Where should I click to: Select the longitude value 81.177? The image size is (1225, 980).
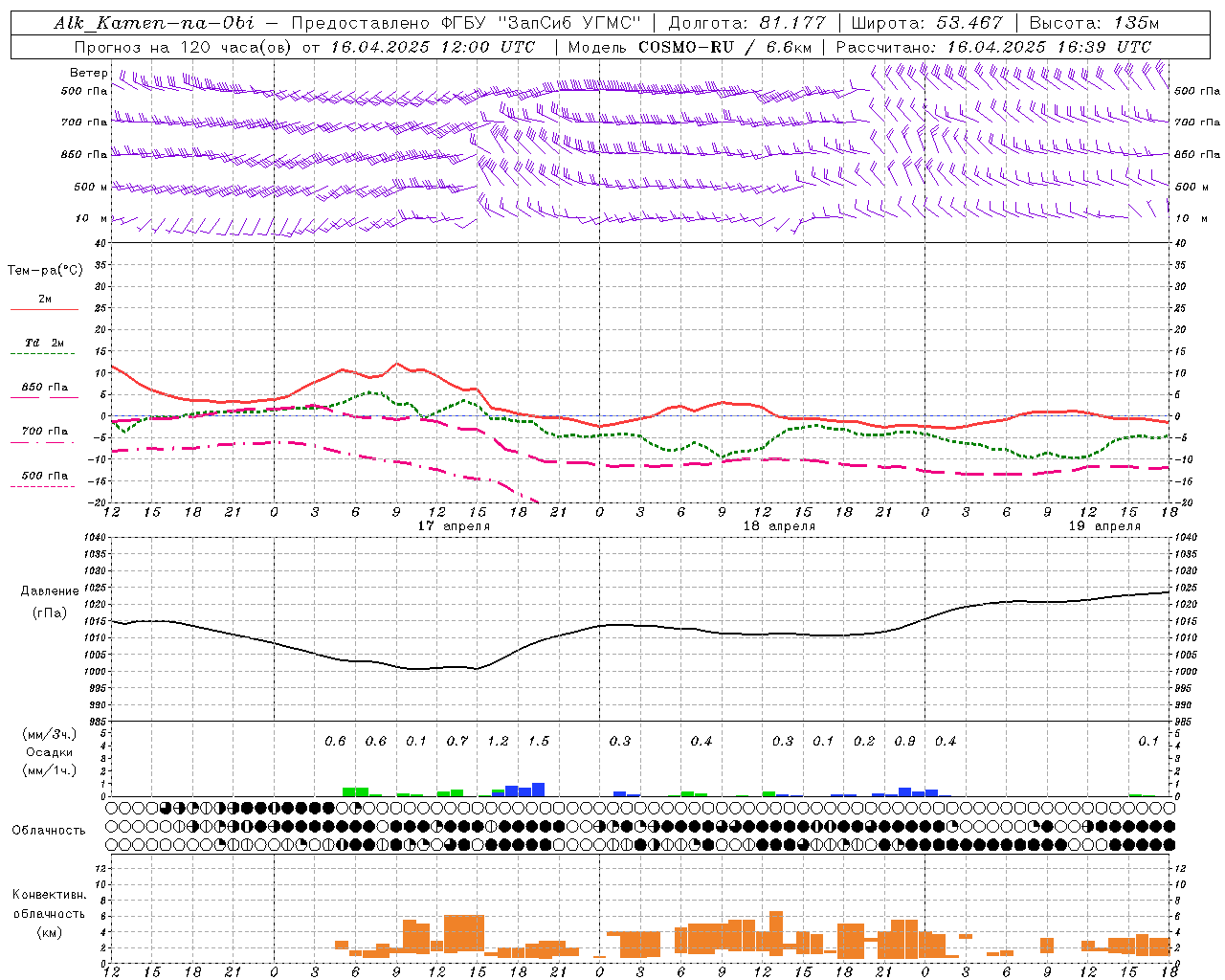click(x=792, y=23)
